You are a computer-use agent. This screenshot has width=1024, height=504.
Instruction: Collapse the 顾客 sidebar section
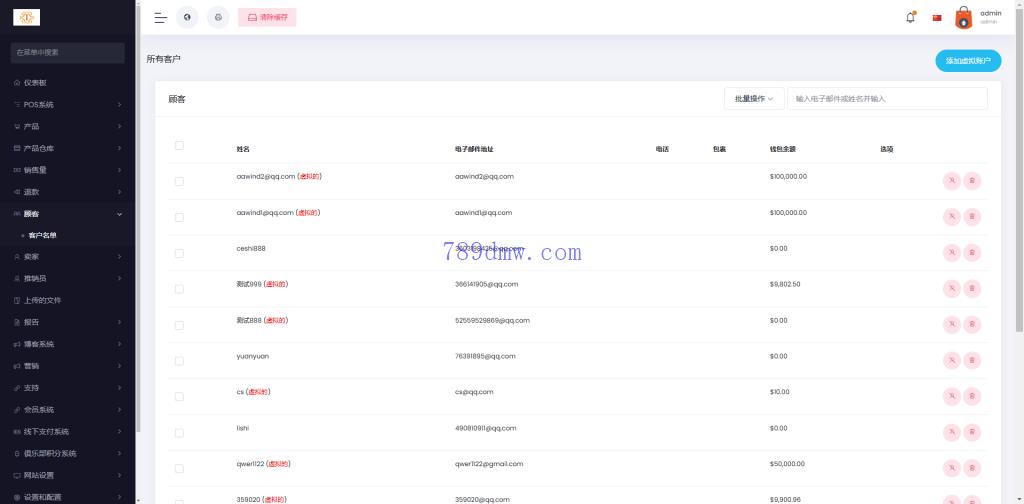tap(68, 214)
